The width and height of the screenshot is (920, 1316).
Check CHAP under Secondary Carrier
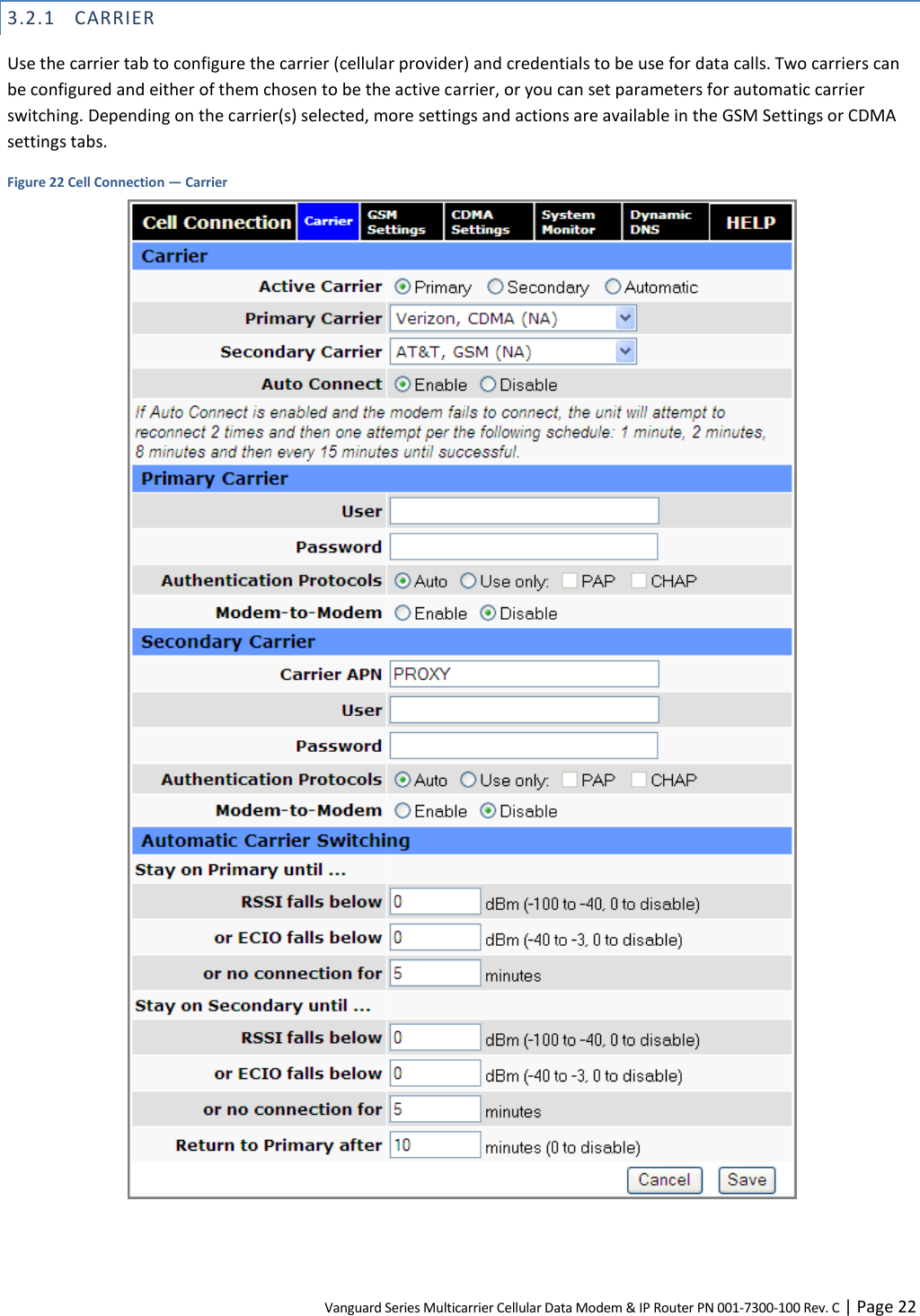click(x=639, y=780)
